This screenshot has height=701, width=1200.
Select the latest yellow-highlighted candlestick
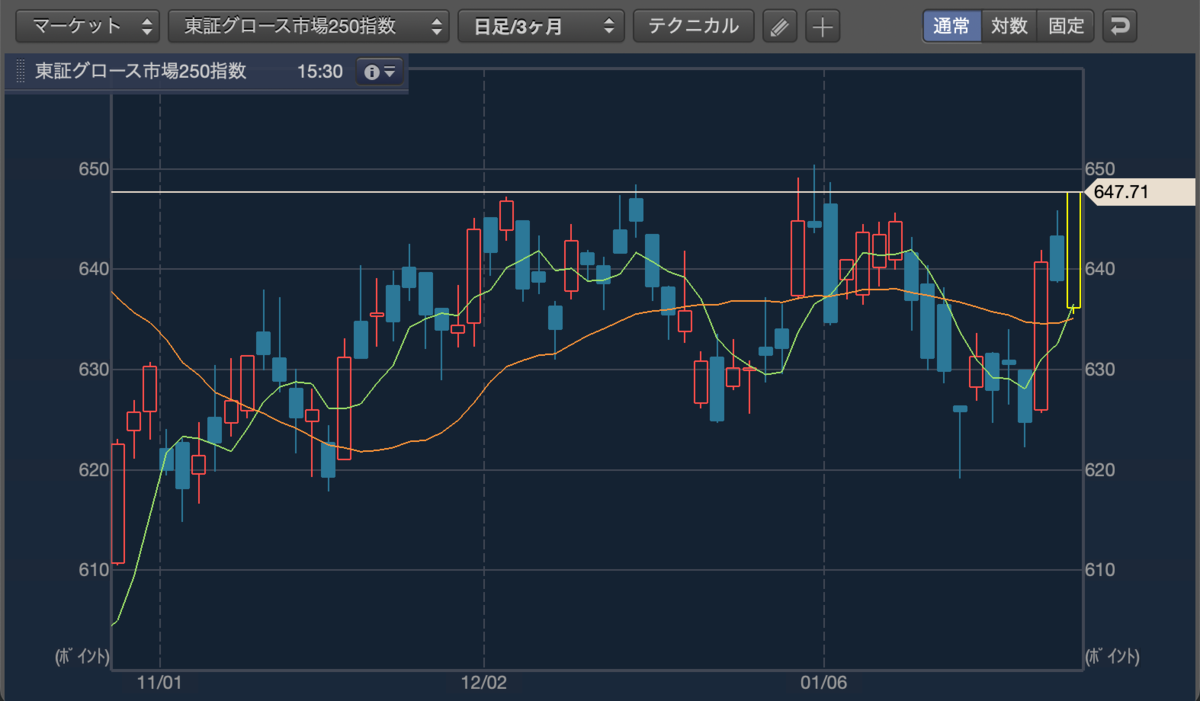[x=1073, y=250]
